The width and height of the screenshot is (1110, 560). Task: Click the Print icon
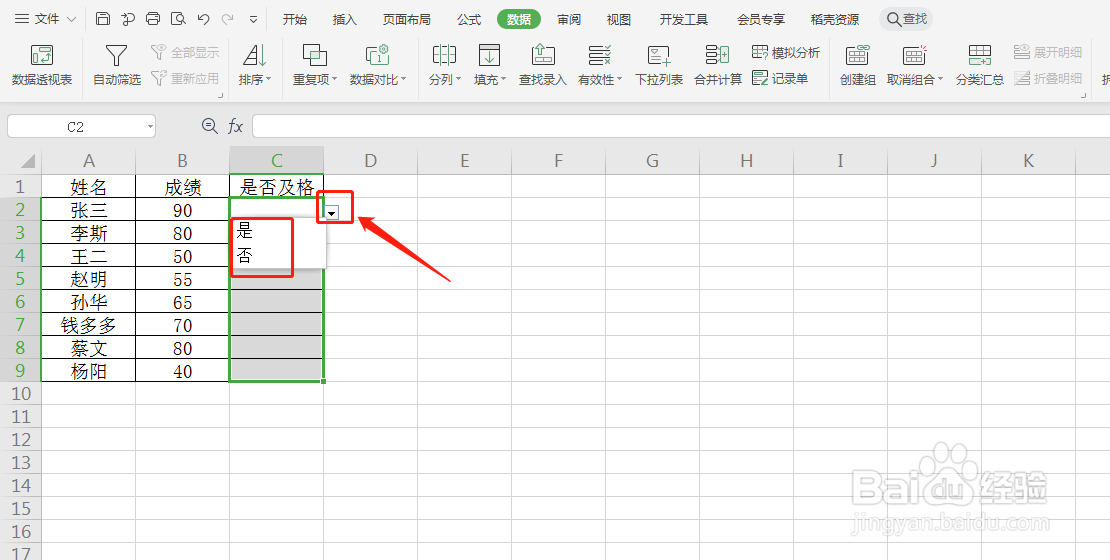pos(153,19)
